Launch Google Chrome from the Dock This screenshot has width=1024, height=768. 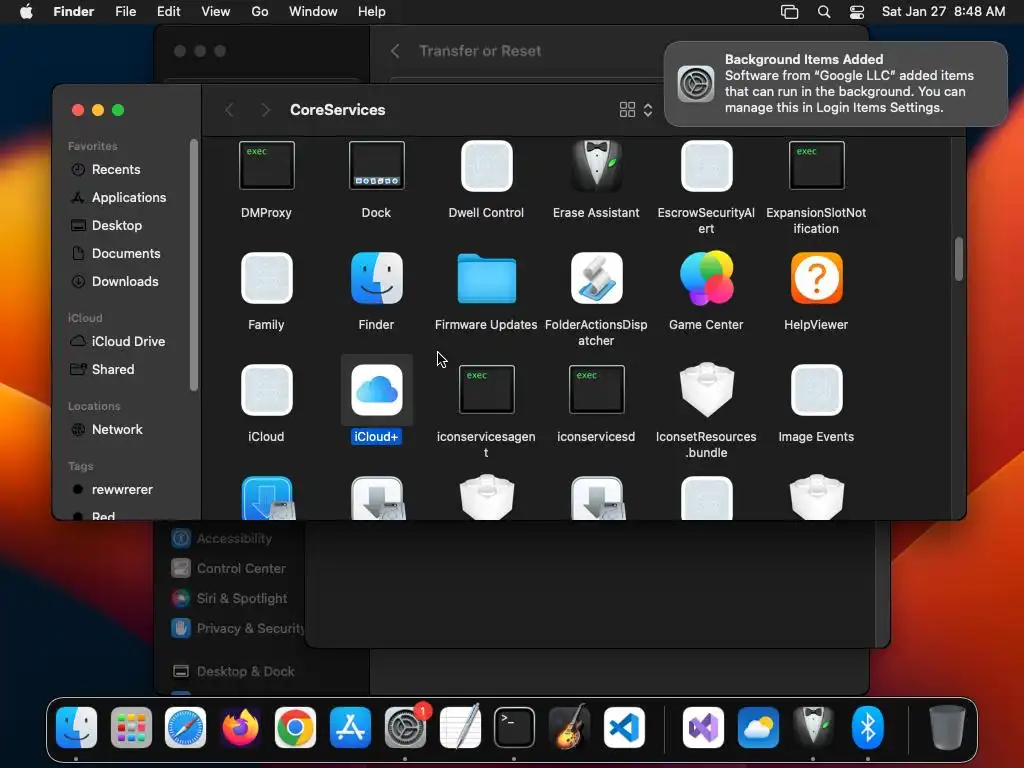point(295,727)
